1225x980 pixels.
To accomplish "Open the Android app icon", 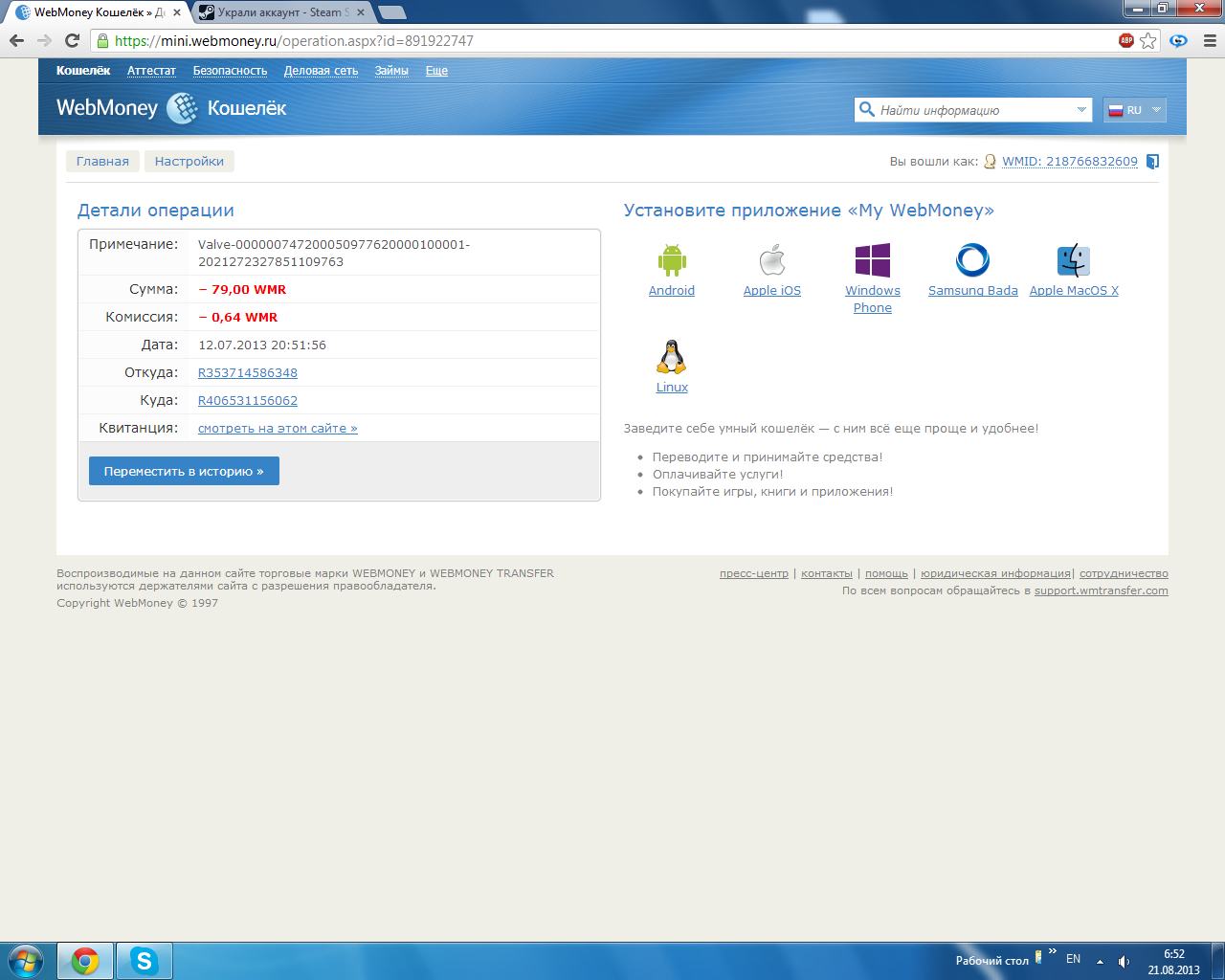I will [672, 260].
